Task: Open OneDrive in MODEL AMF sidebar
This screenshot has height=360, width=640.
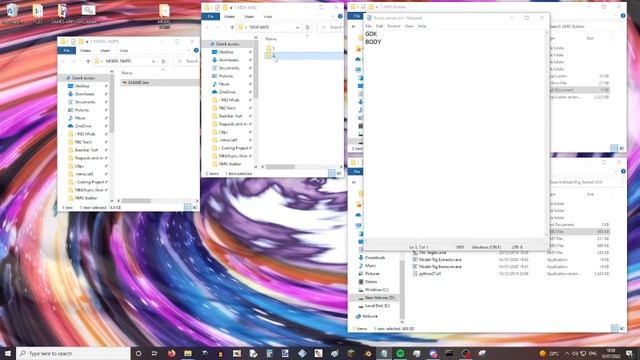Action: (x=83, y=126)
